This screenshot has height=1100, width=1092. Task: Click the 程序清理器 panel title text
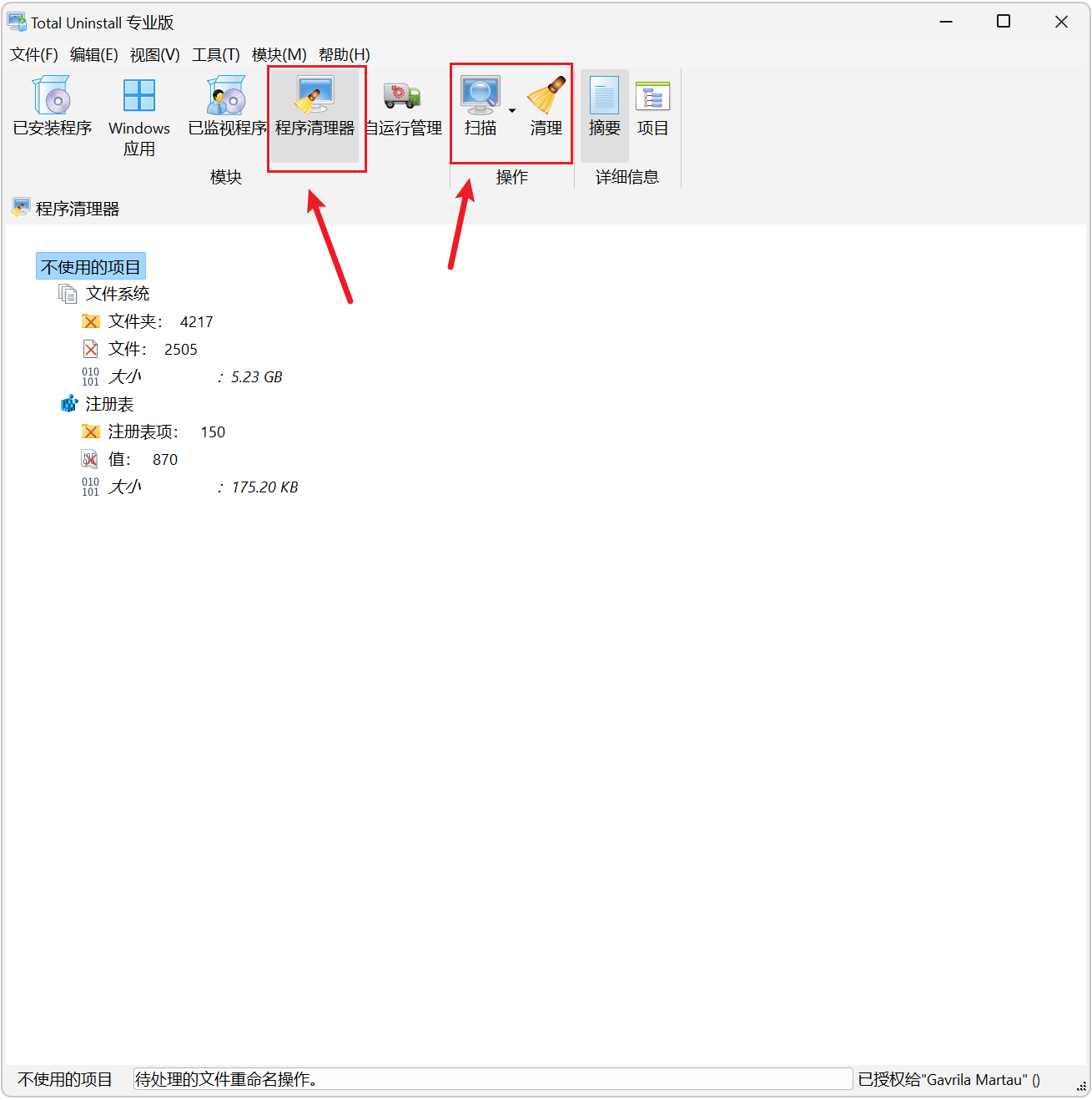point(78,209)
